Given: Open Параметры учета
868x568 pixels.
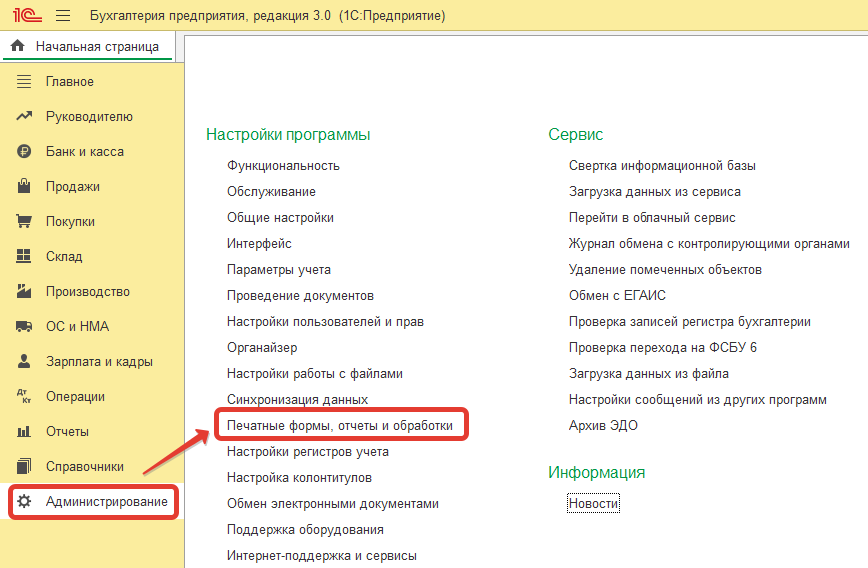Looking at the screenshot, I should click(x=279, y=270).
